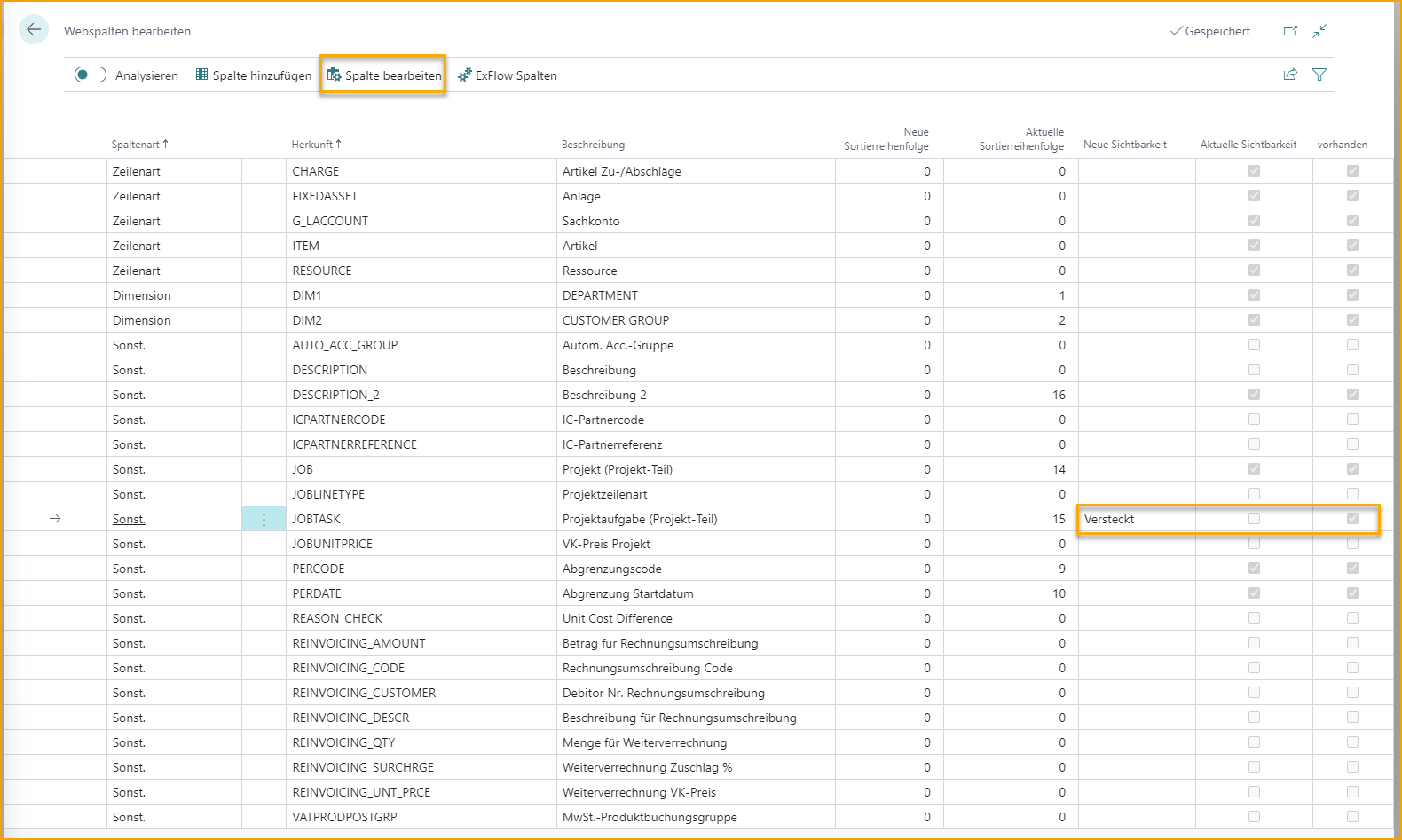Toggle Aktuelle Sichtbarkeit checkbox for JOBTASK

[1254, 518]
